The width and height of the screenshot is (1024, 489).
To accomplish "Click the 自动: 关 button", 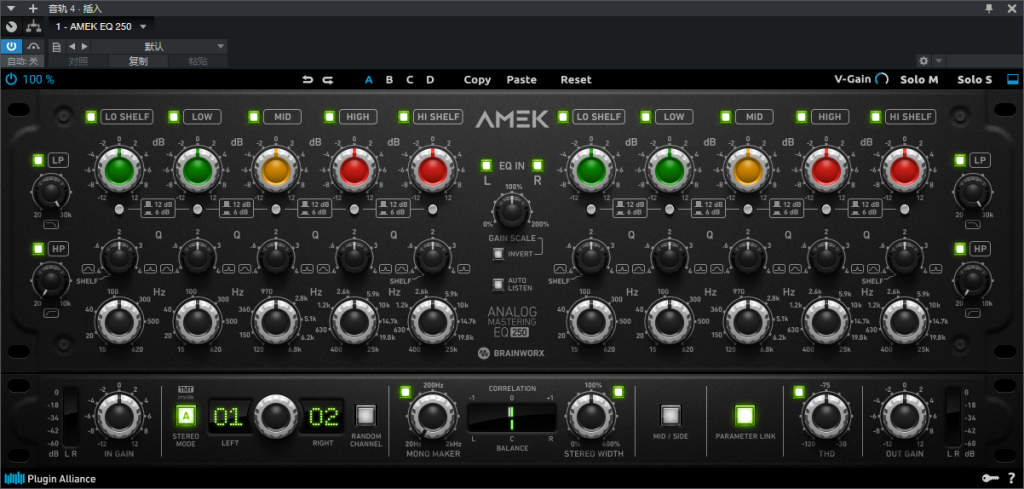I will tap(23, 61).
